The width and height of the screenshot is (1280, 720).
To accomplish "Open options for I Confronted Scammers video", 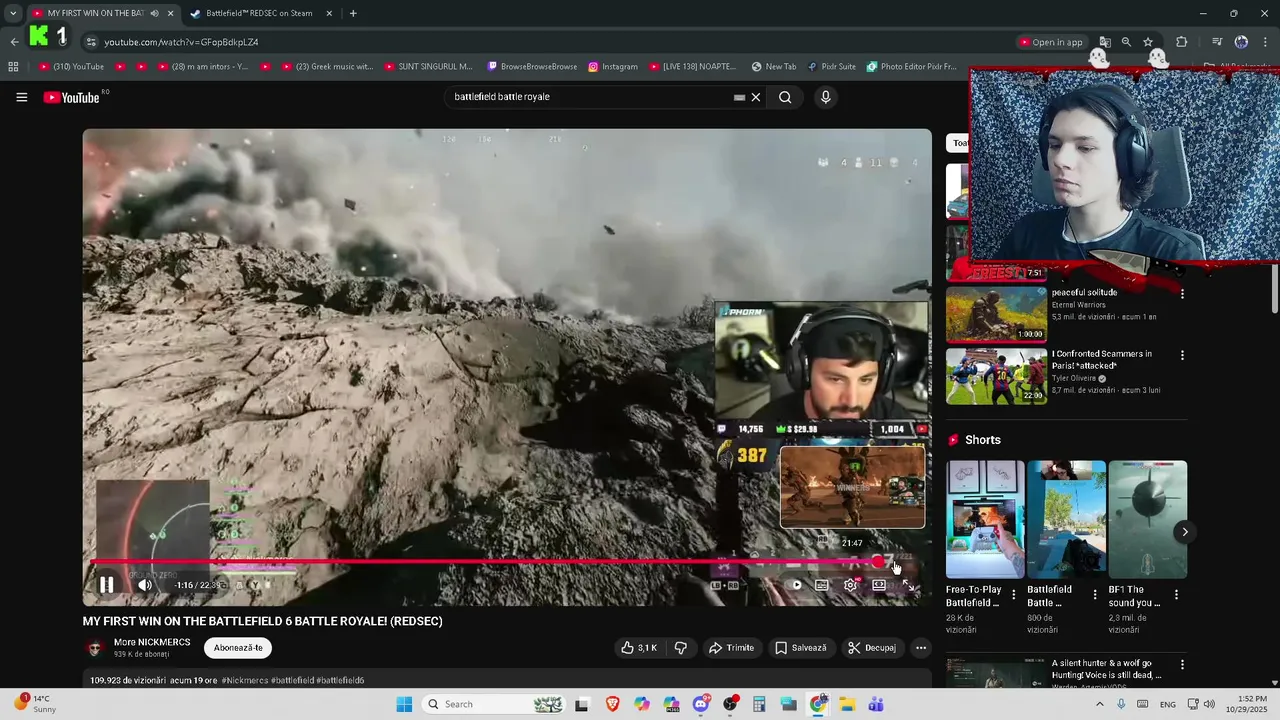I will (x=1182, y=355).
